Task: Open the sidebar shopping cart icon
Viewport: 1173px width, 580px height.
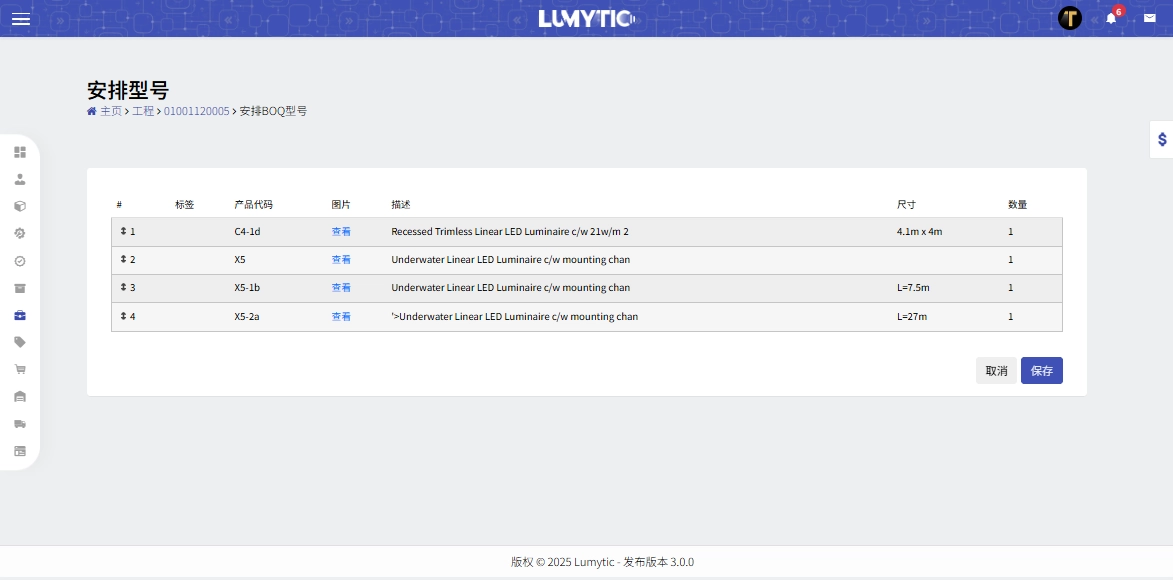Action: point(20,369)
